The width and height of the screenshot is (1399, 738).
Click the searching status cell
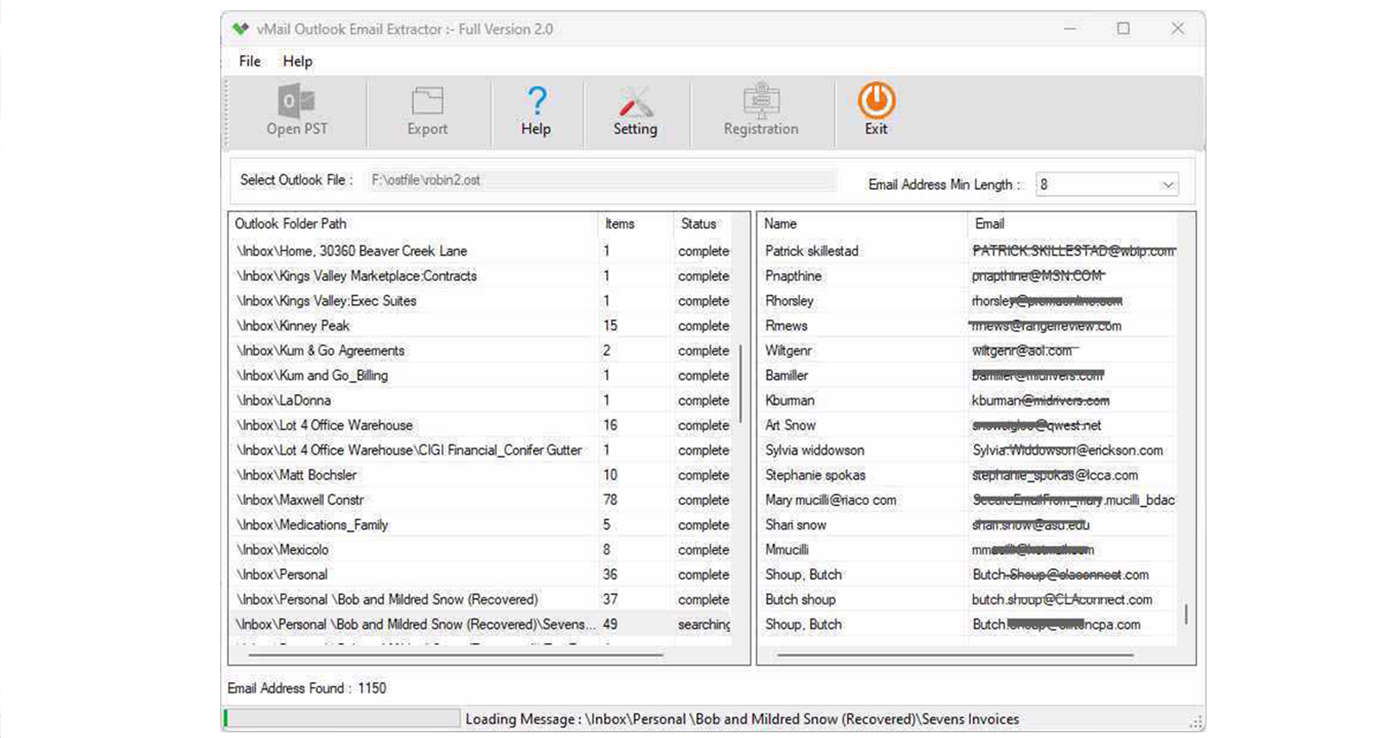[x=704, y=624]
